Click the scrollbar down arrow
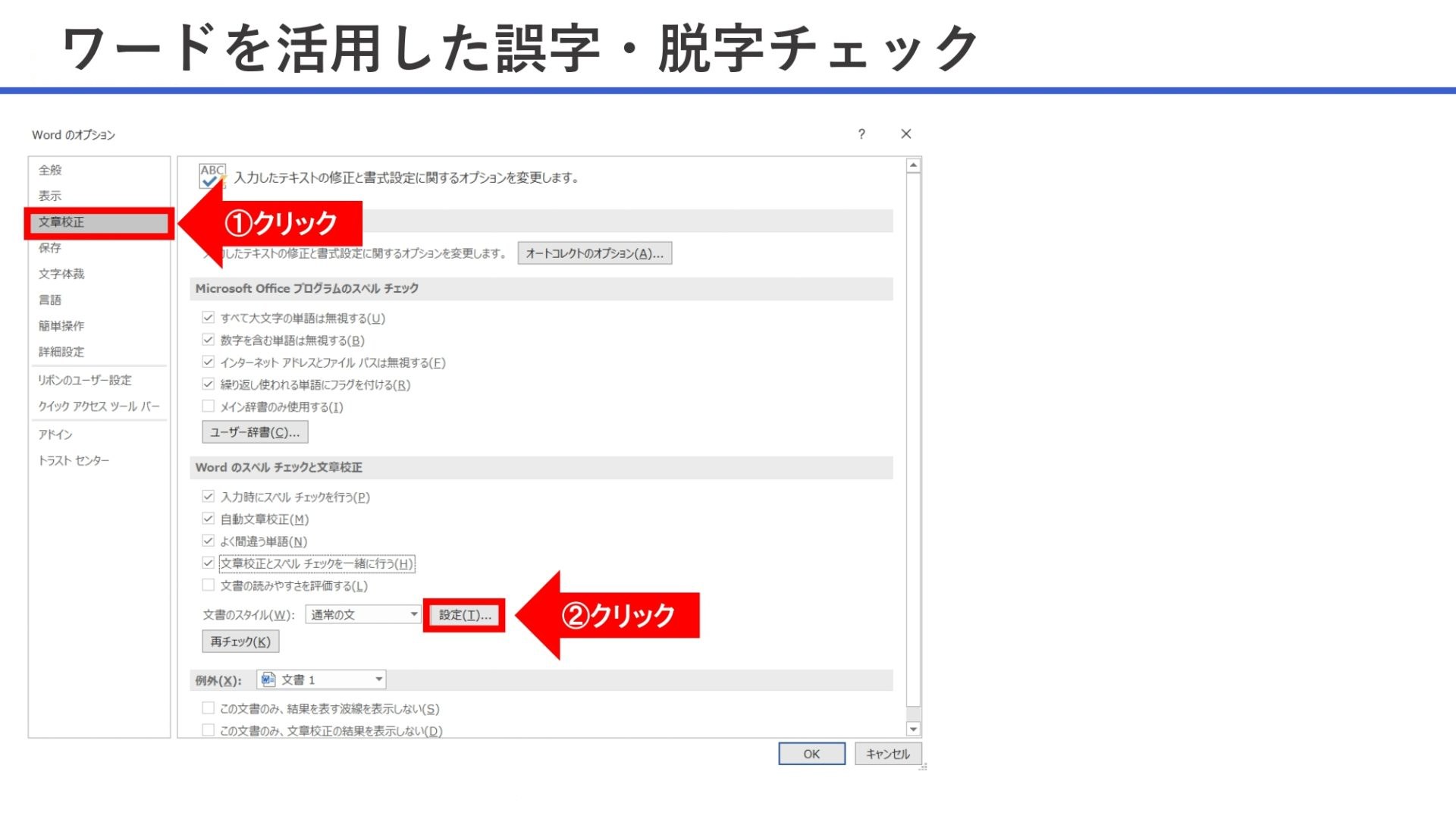This screenshot has height=819, width=1456. coord(913,729)
